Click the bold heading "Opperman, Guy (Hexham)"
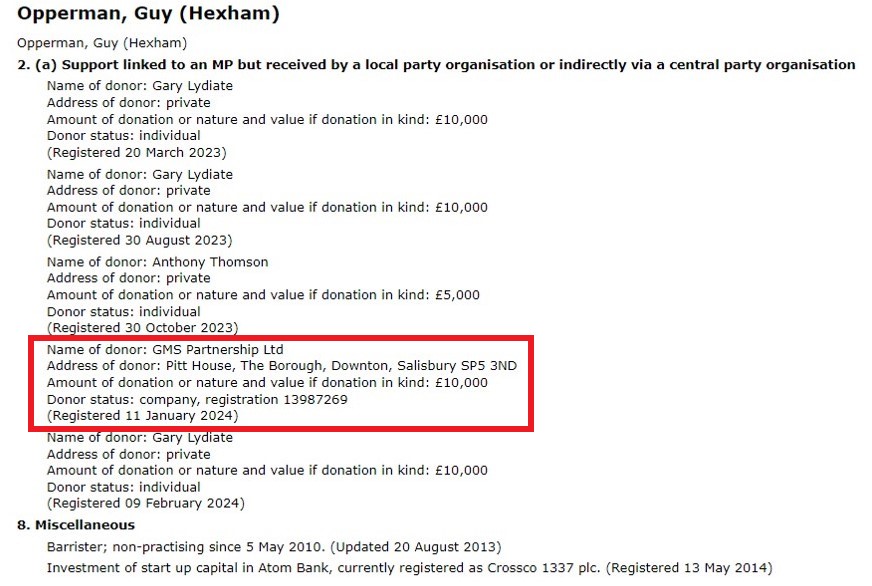Viewport: 872px width, 586px height. 148,15
